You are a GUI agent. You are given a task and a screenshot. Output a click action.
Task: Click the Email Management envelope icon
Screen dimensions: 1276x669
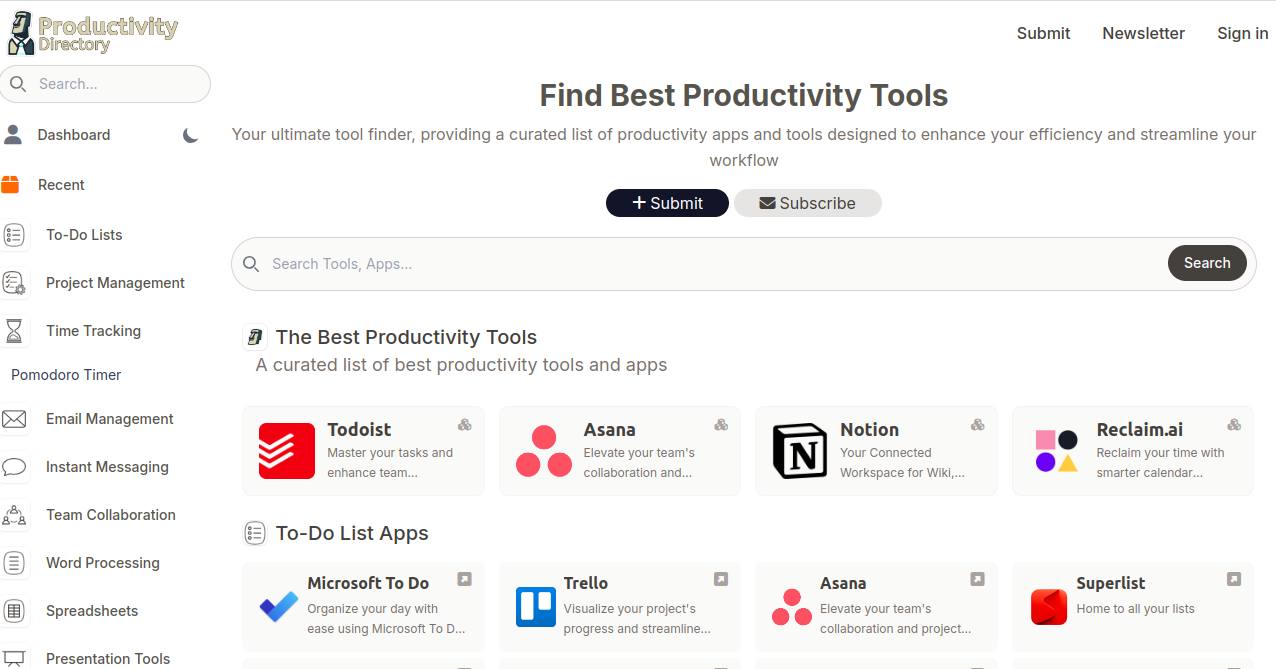14,419
